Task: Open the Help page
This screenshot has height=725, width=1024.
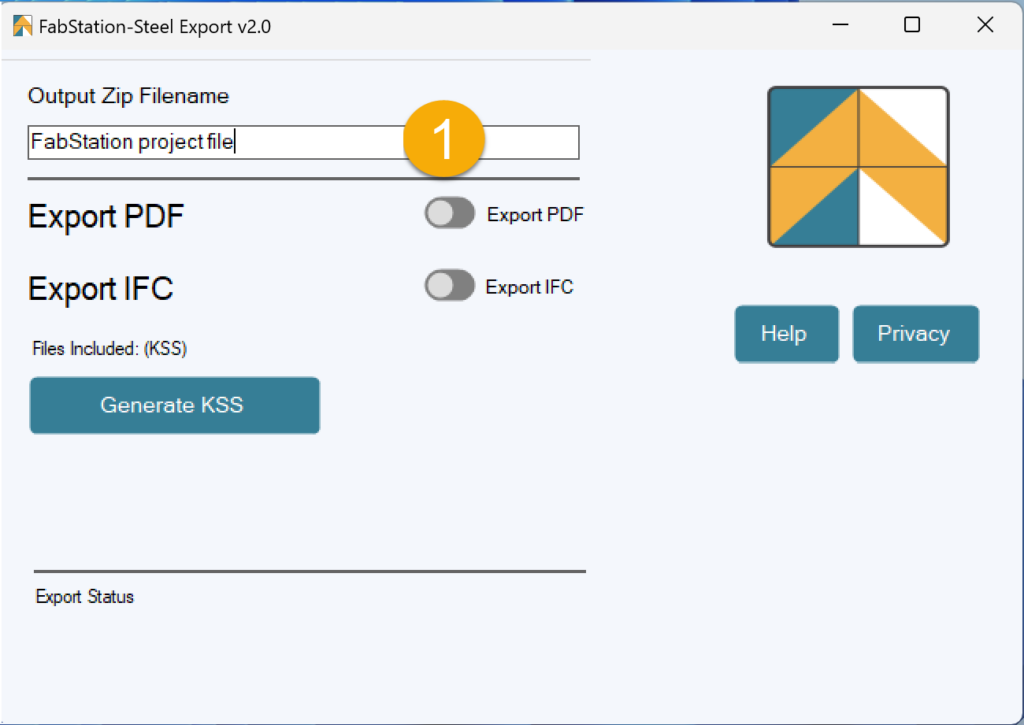Action: [786, 333]
